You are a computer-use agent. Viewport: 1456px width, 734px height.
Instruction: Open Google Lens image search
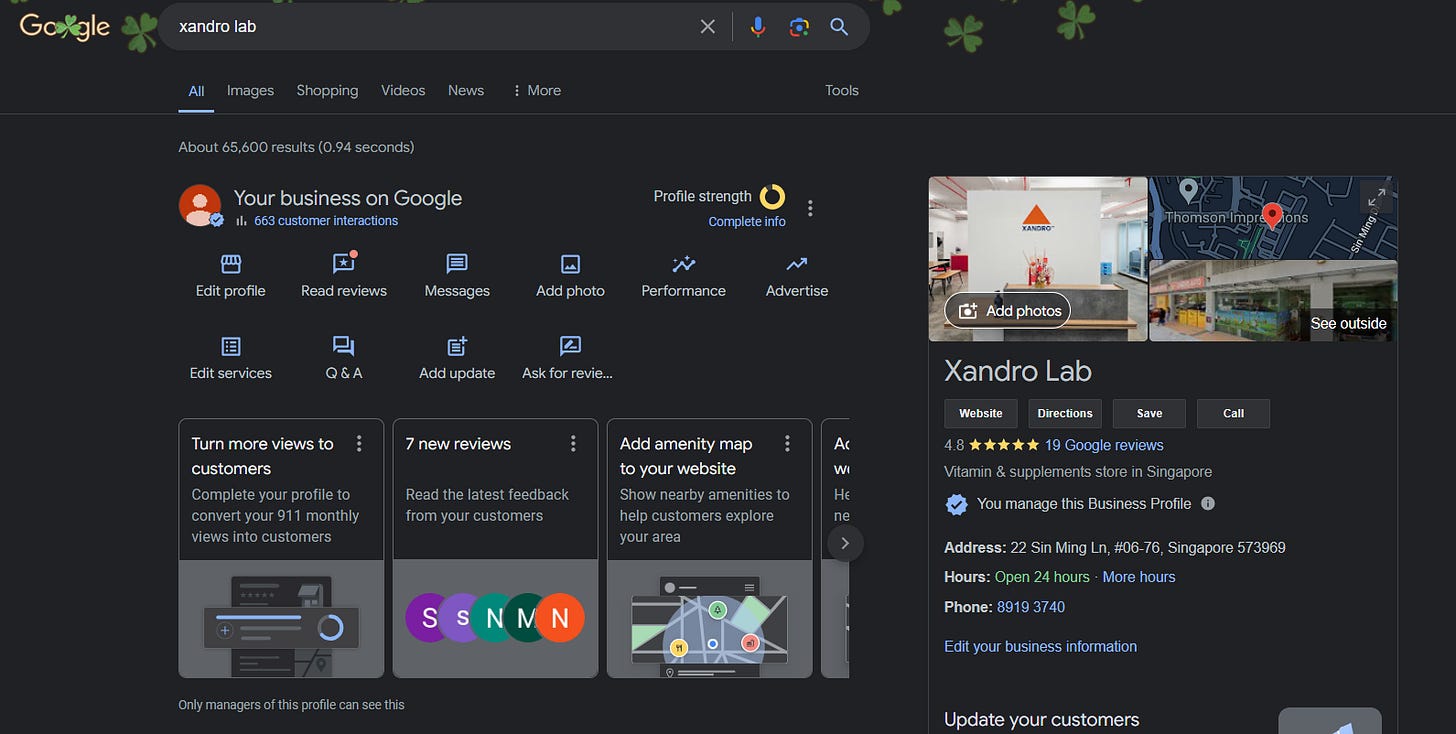[798, 27]
